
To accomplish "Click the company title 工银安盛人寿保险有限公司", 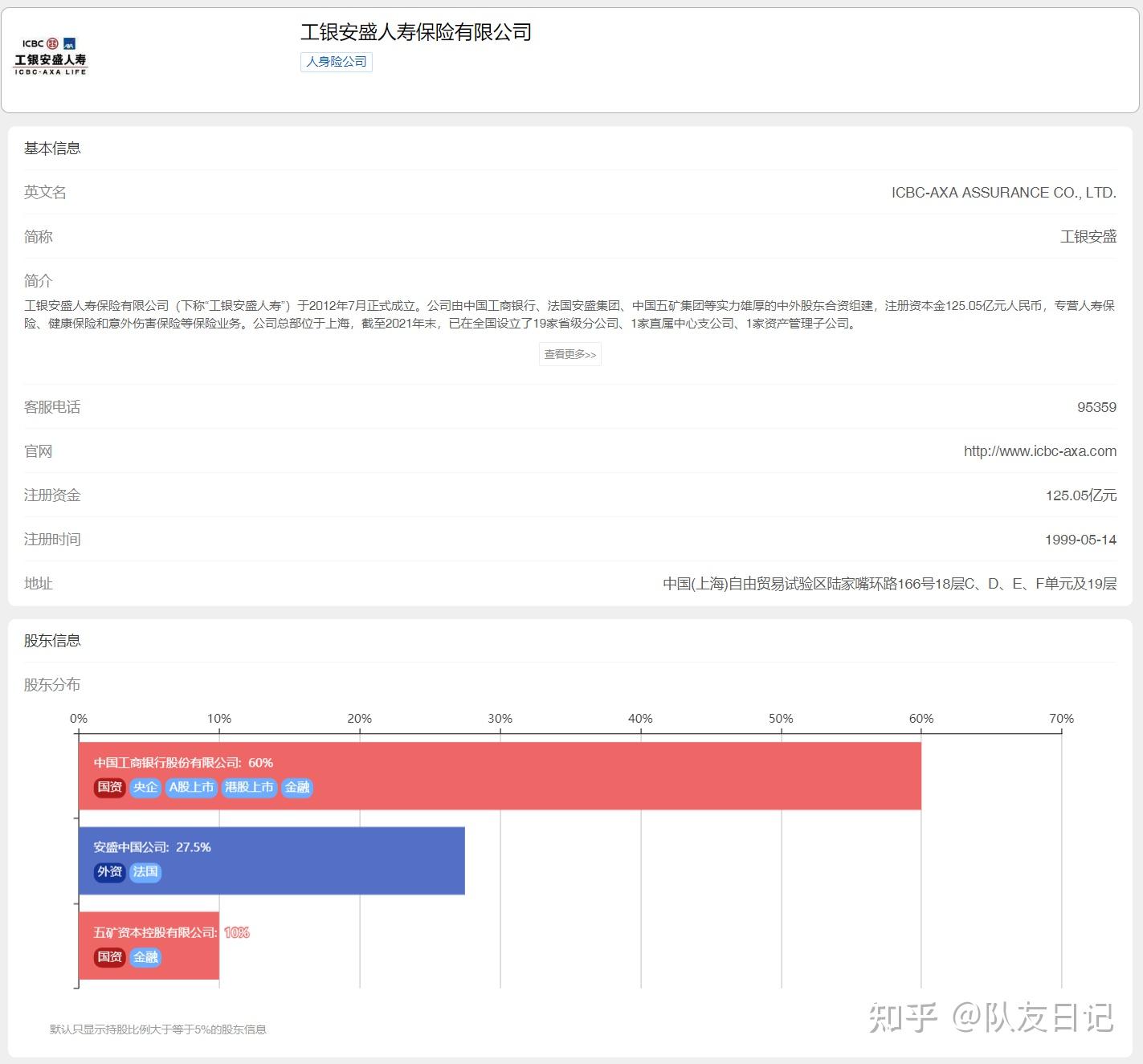I will click(416, 32).
